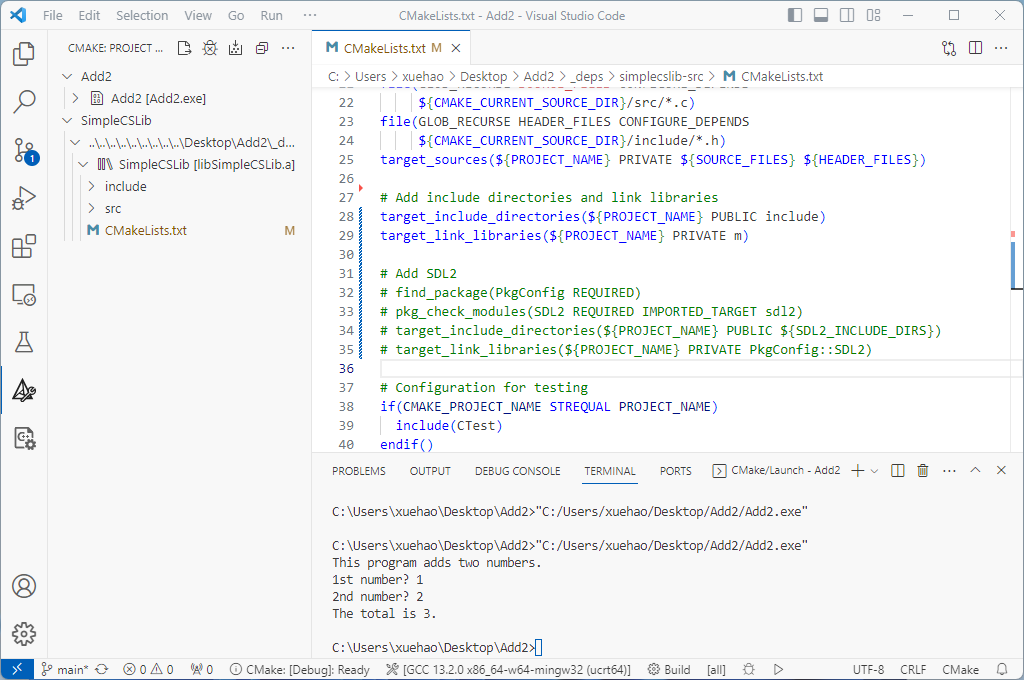Screen dimensions: 1024x680
Task: Click CMake: [Debug]: Ready in status bar
Action: (300, 669)
